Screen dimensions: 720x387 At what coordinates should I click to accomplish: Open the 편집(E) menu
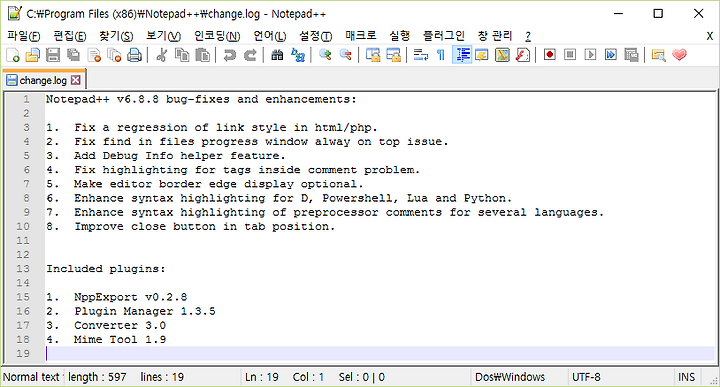coord(69,36)
